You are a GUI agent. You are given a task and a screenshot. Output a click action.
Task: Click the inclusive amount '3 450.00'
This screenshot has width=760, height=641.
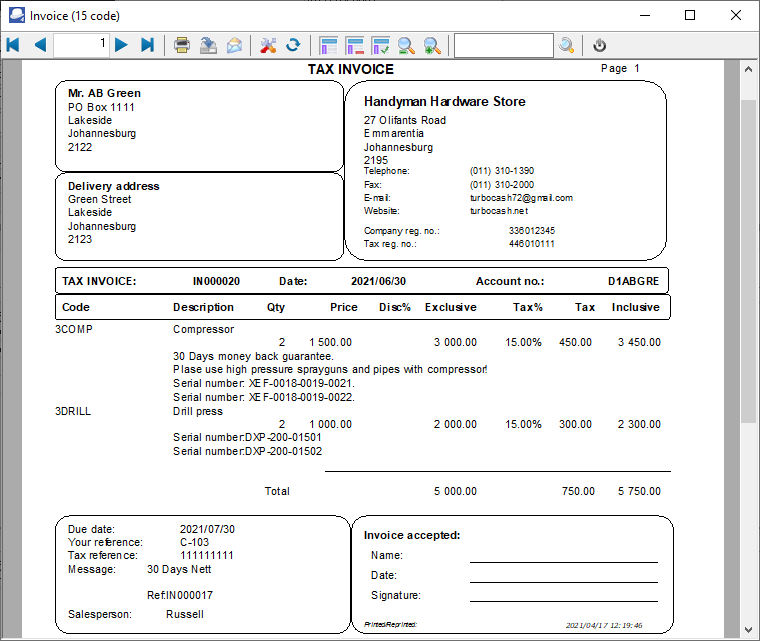click(x=639, y=342)
